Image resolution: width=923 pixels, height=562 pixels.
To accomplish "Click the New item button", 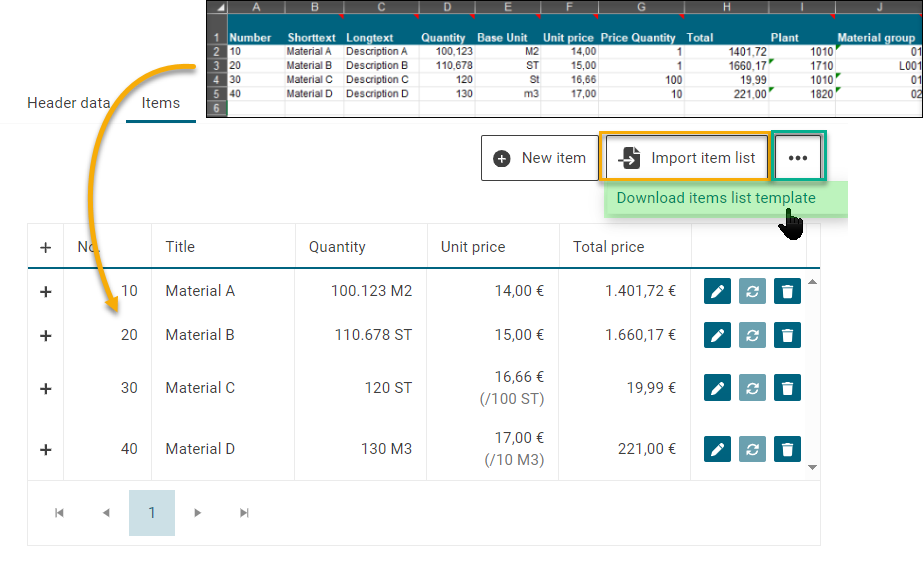I will [540, 158].
